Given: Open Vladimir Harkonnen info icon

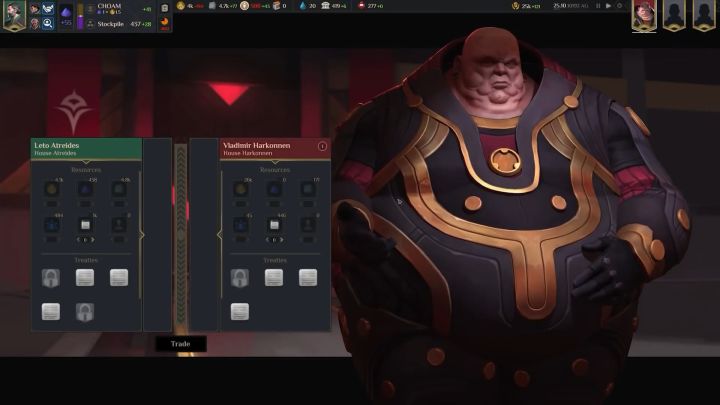Looking at the screenshot, I should (322, 146).
